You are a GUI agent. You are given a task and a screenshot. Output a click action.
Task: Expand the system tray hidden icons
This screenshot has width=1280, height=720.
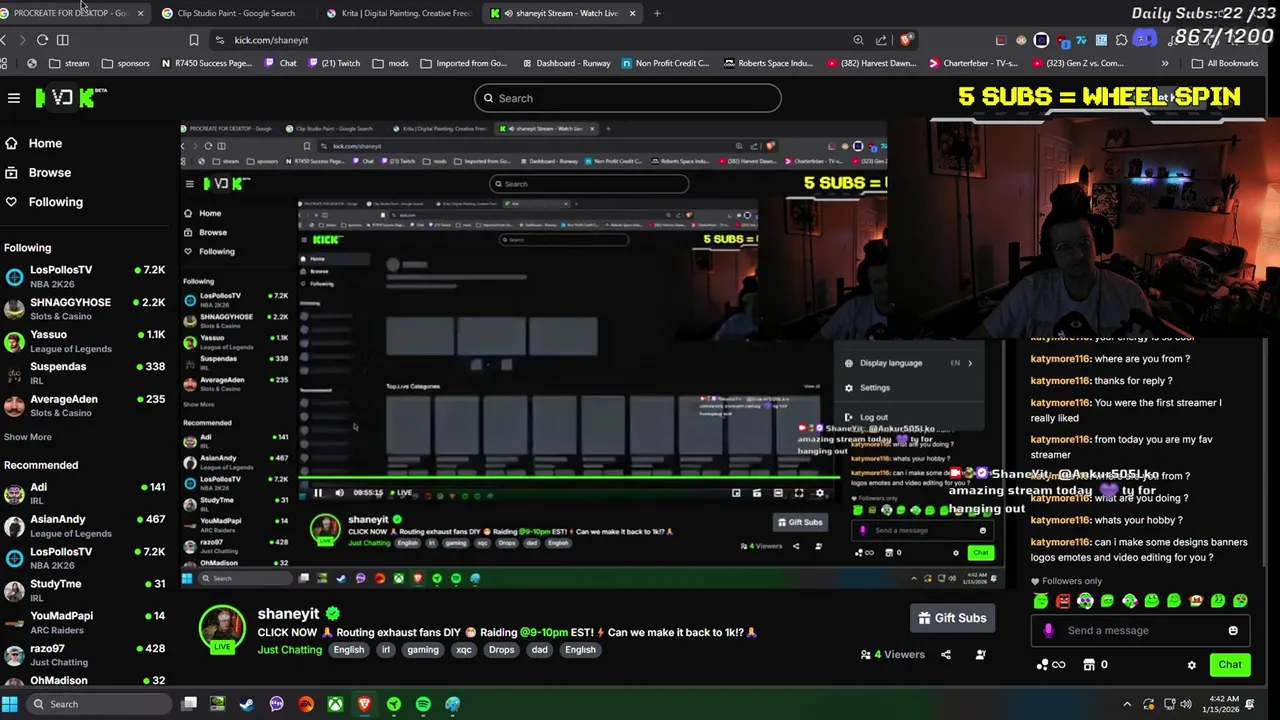[1127, 704]
